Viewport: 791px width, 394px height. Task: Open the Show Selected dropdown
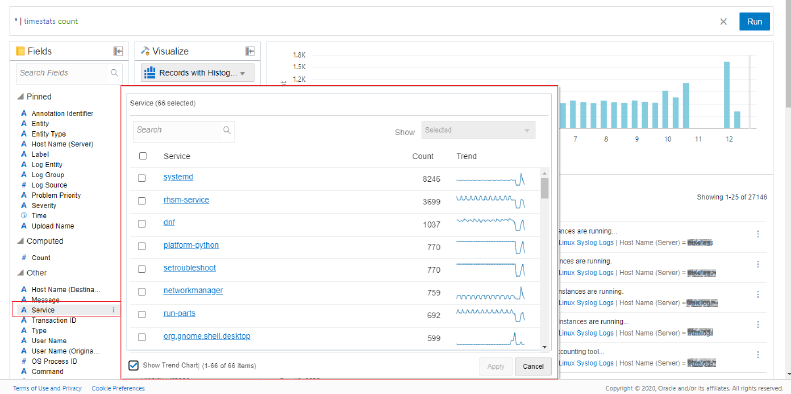[478, 130]
